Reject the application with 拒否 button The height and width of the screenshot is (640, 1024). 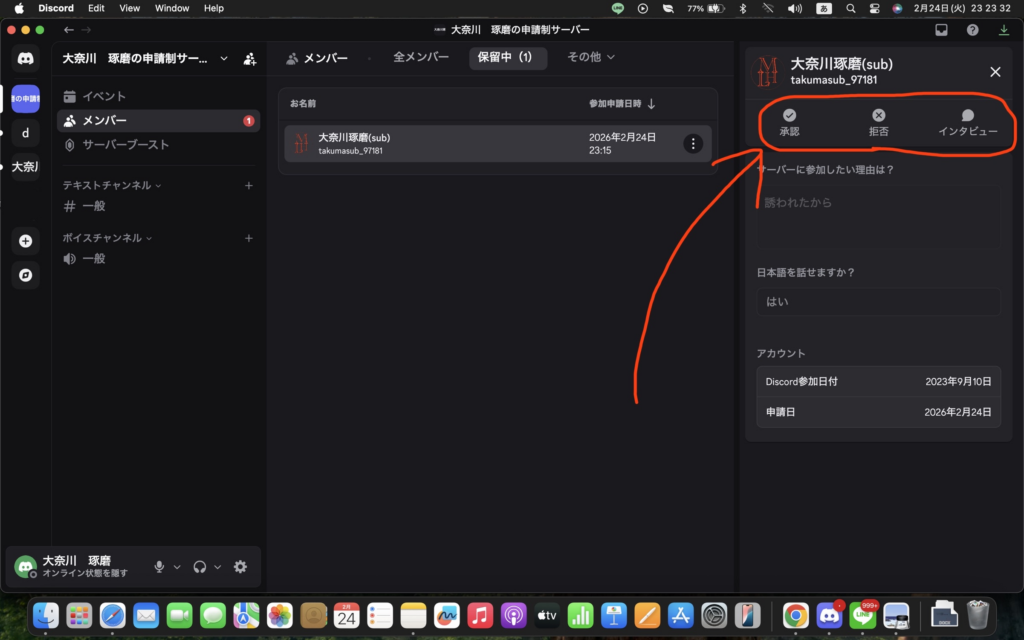coord(878,123)
